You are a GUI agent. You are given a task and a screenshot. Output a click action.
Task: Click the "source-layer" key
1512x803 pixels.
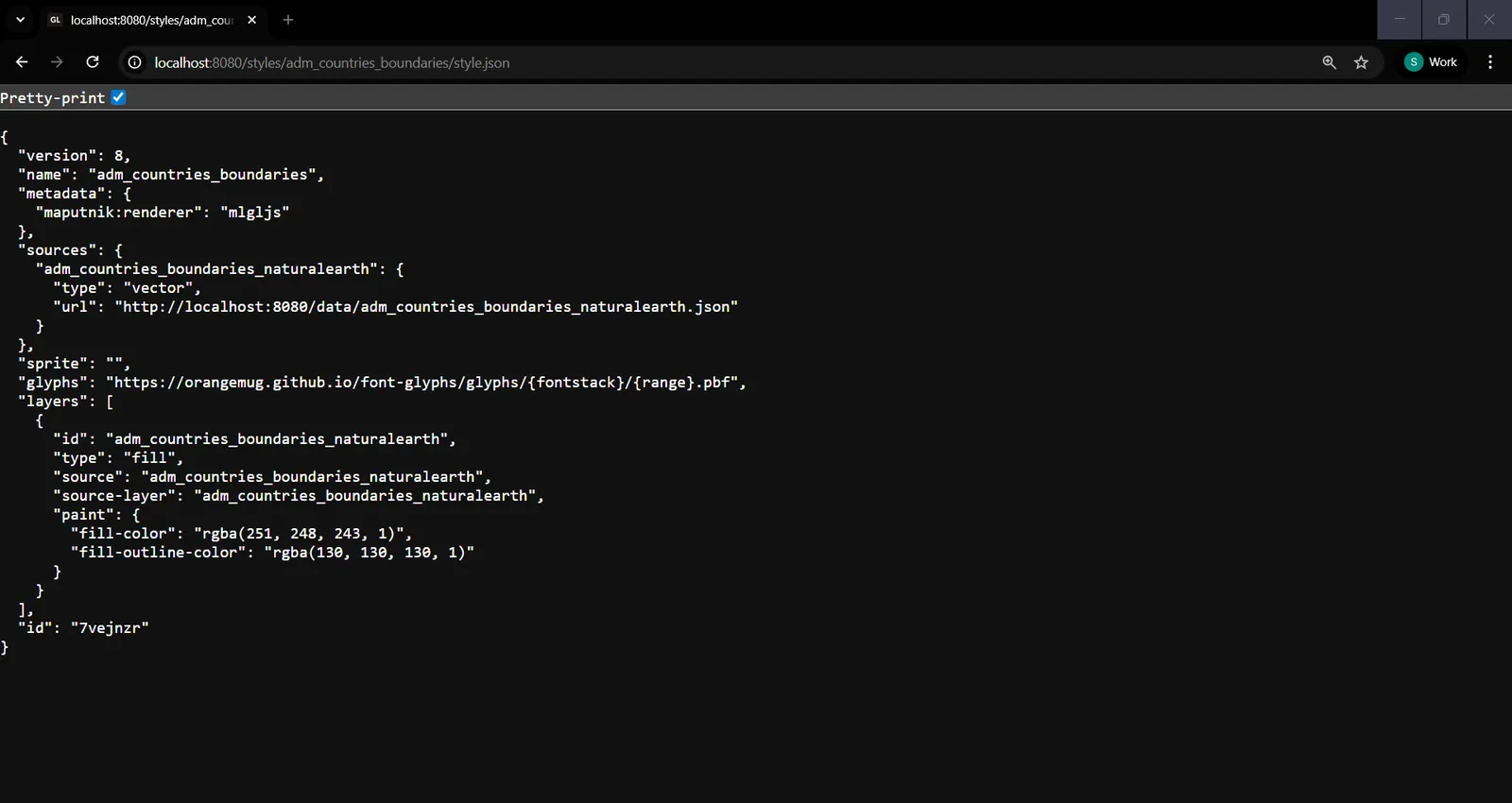(x=113, y=496)
